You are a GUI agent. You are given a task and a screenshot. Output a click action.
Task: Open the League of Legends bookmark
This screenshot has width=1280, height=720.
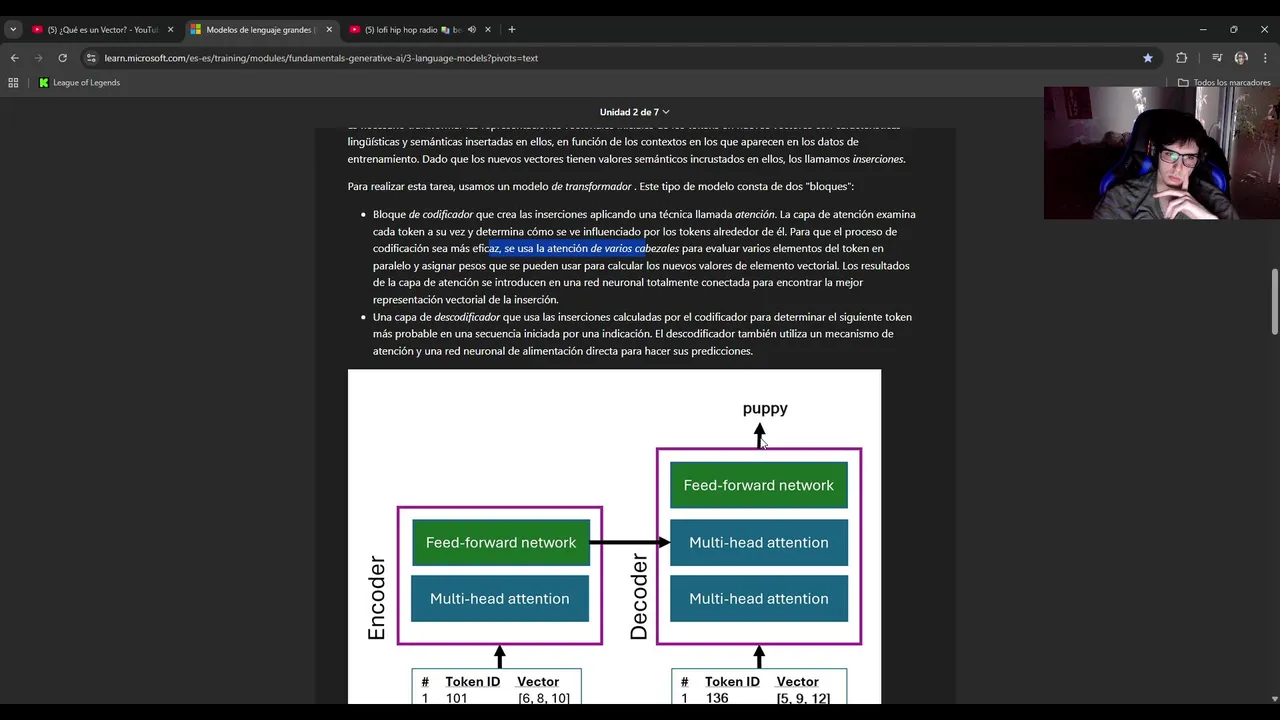point(79,83)
